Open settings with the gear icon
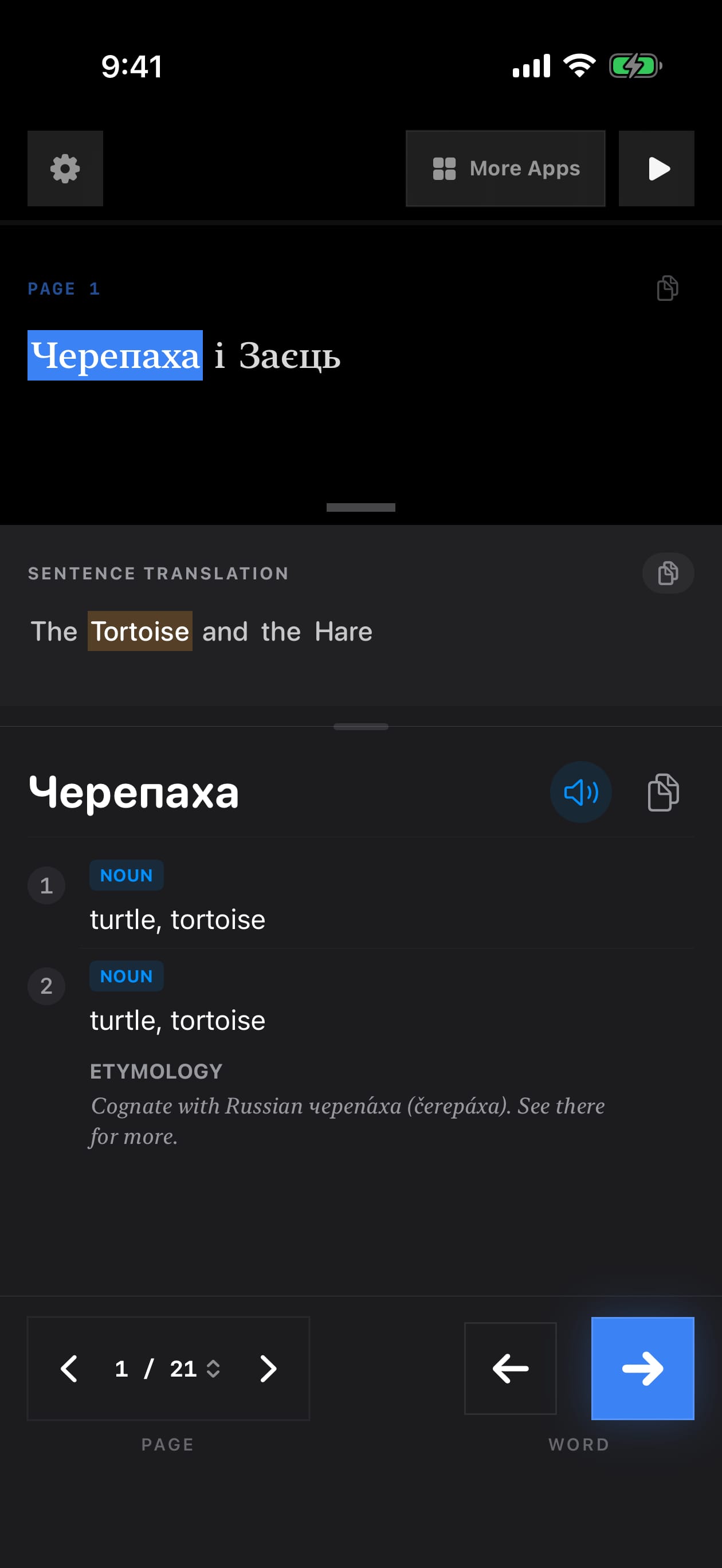 (x=65, y=168)
